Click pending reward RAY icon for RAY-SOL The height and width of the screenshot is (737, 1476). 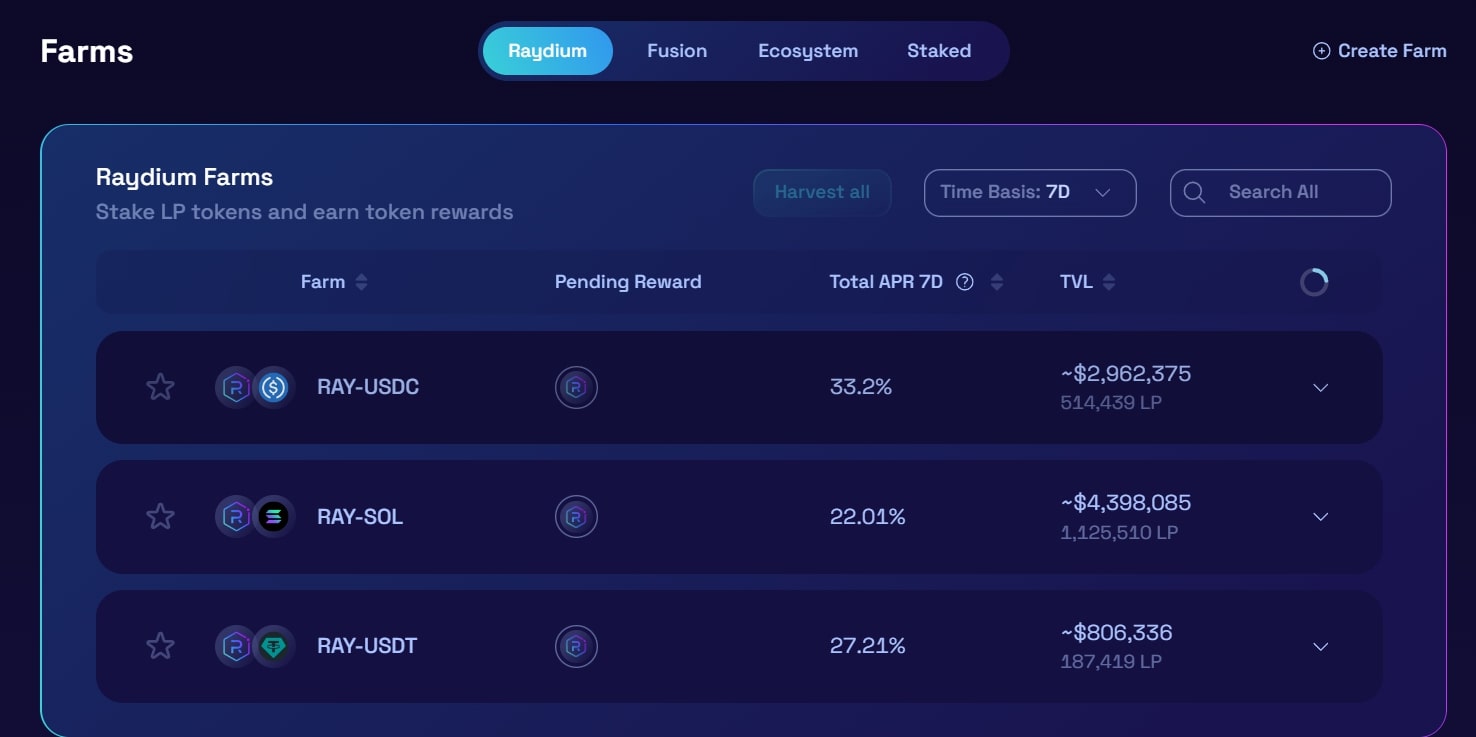click(x=576, y=516)
